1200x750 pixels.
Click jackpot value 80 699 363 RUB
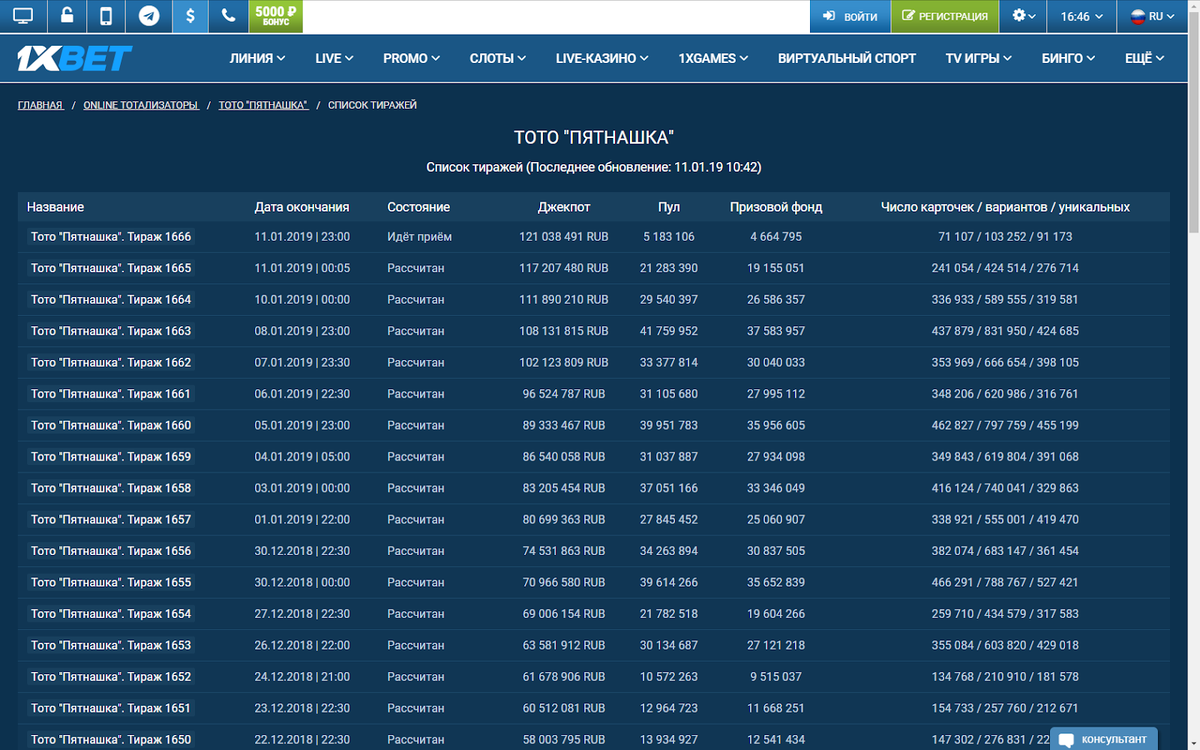pos(564,520)
